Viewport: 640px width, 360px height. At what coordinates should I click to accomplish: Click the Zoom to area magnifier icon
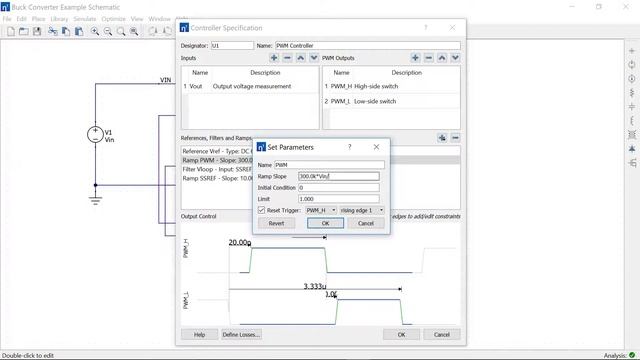click(x=134, y=31)
